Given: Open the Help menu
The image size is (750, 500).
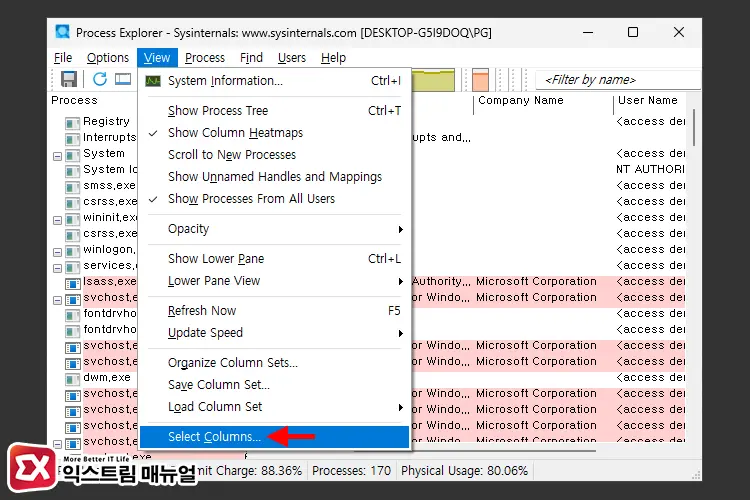Looking at the screenshot, I should [x=333, y=58].
